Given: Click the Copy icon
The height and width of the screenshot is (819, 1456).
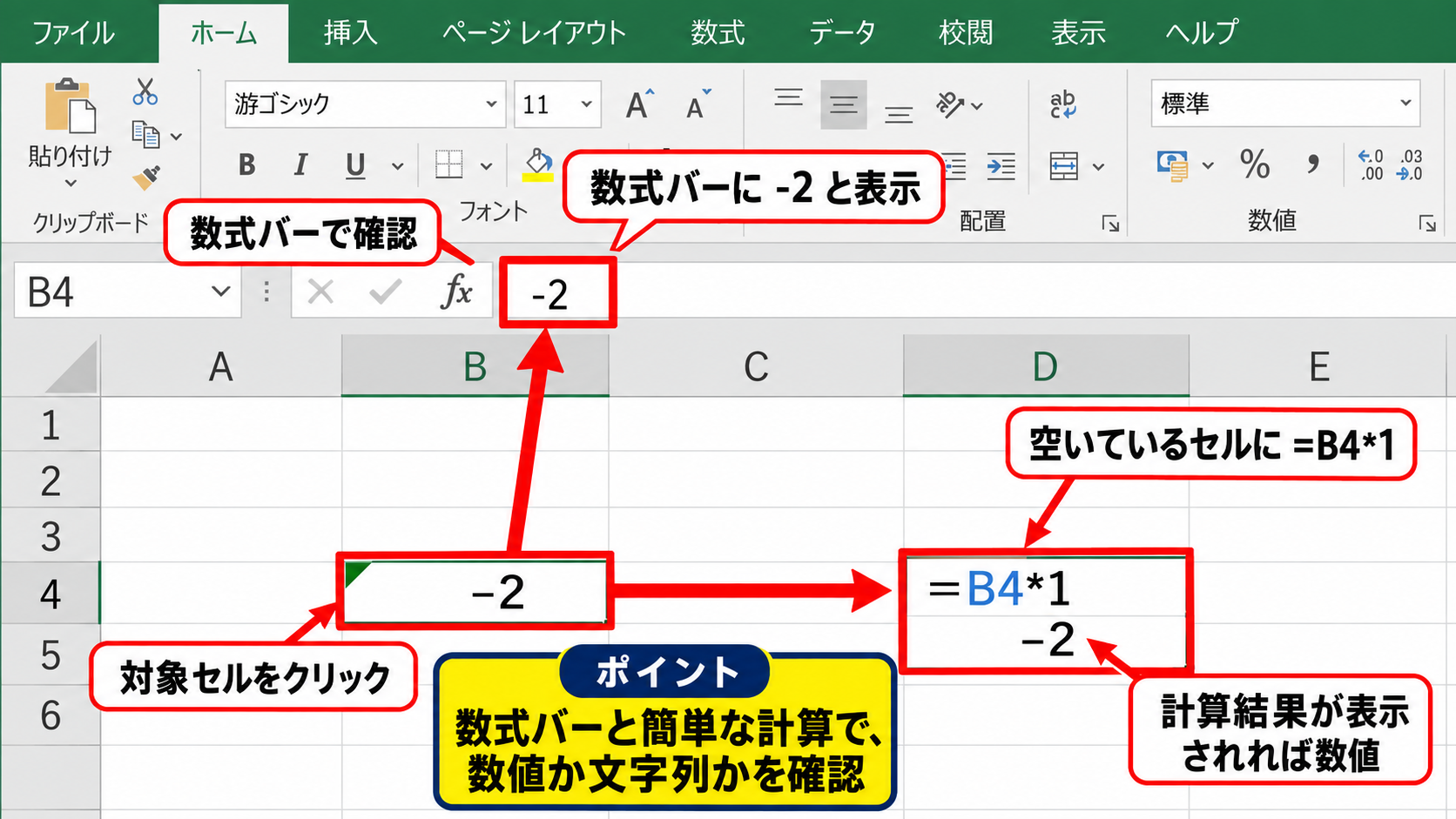Looking at the screenshot, I should [x=145, y=135].
